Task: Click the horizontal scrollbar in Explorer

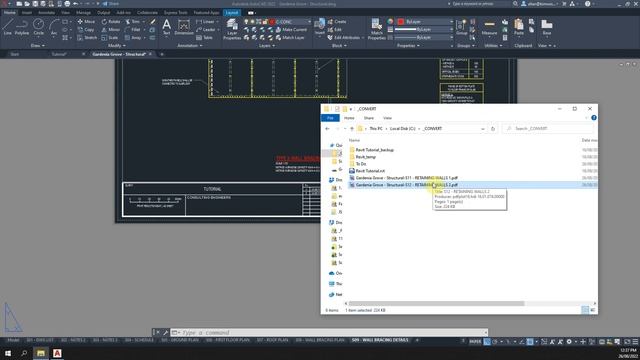Action: (x=436, y=303)
